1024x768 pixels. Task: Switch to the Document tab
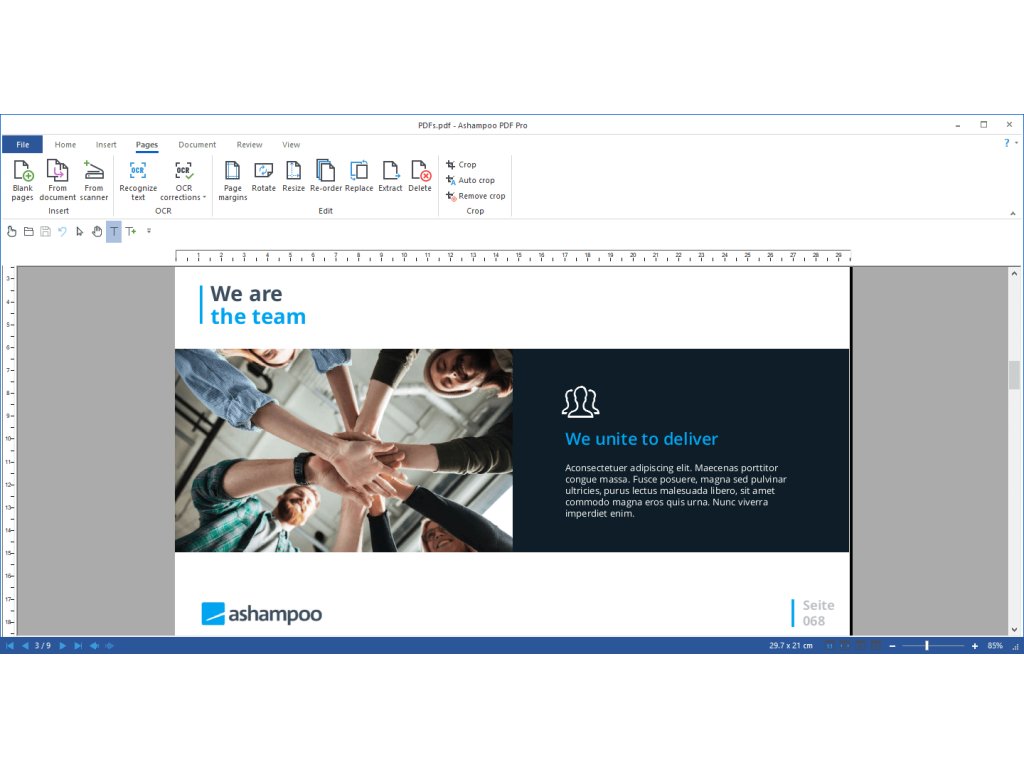point(197,144)
